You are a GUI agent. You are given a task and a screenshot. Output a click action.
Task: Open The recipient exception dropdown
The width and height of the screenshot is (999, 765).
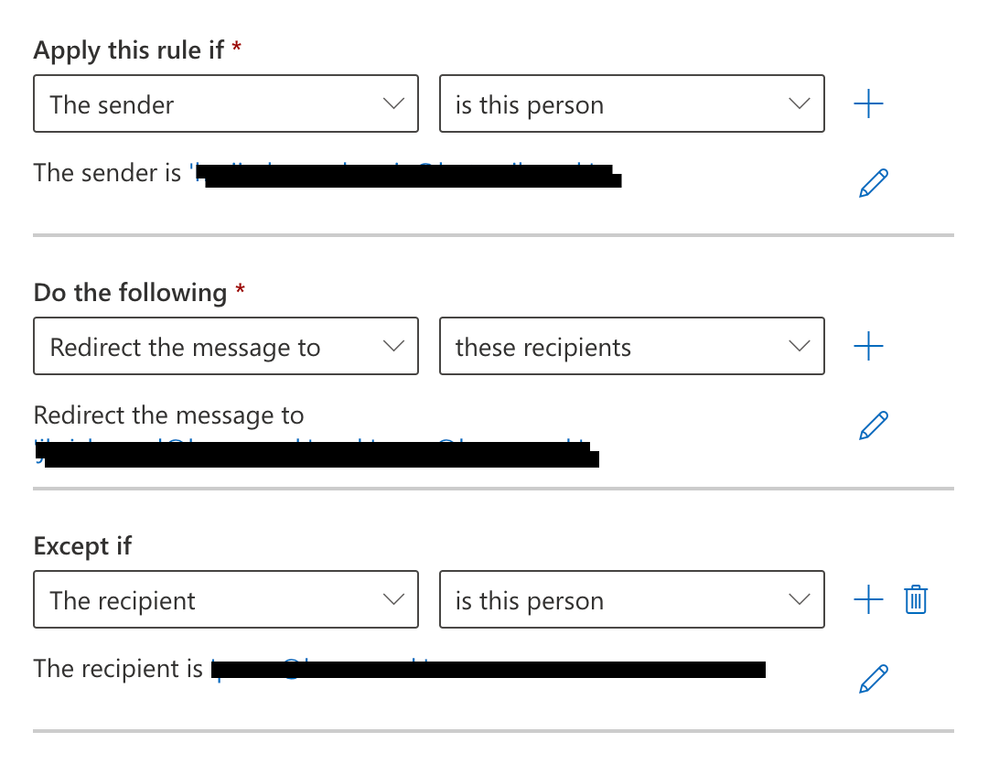click(226, 599)
